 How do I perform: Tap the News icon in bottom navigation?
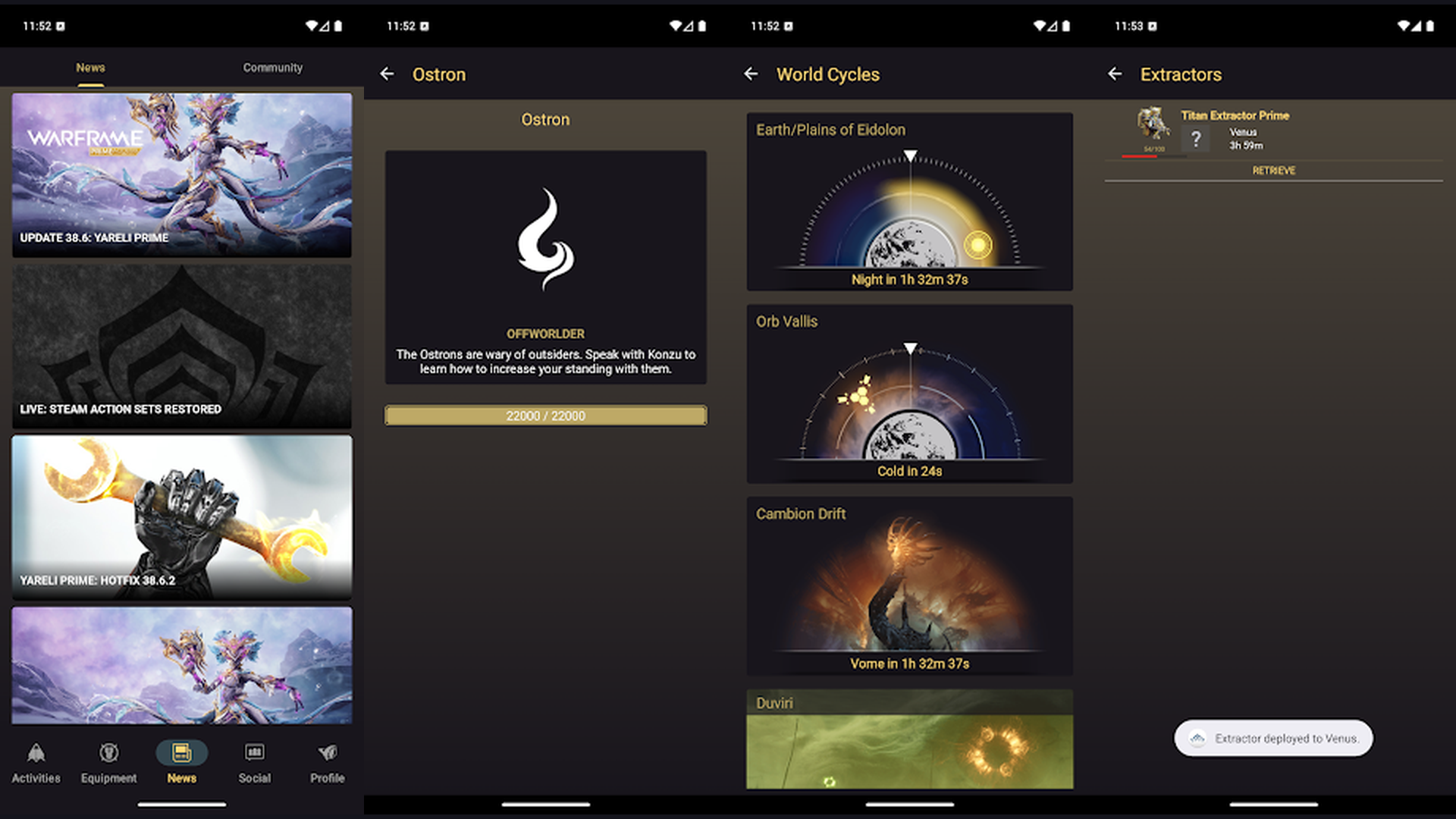[182, 753]
